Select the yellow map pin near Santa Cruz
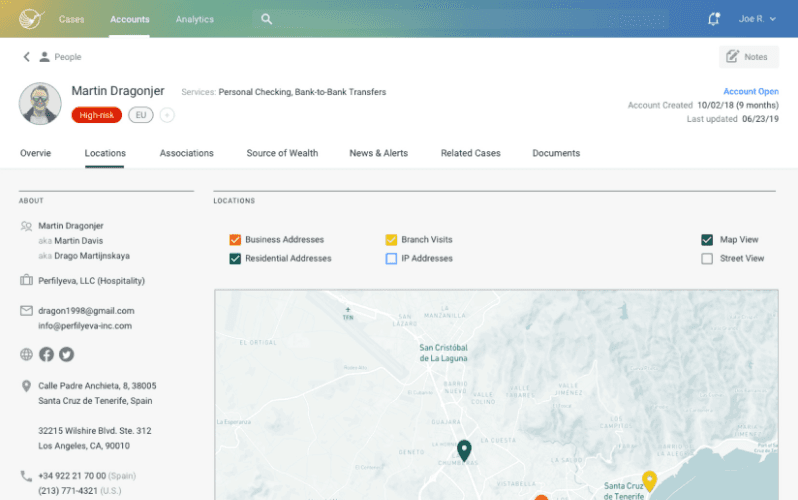Image resolution: width=798 pixels, height=500 pixels. click(649, 481)
